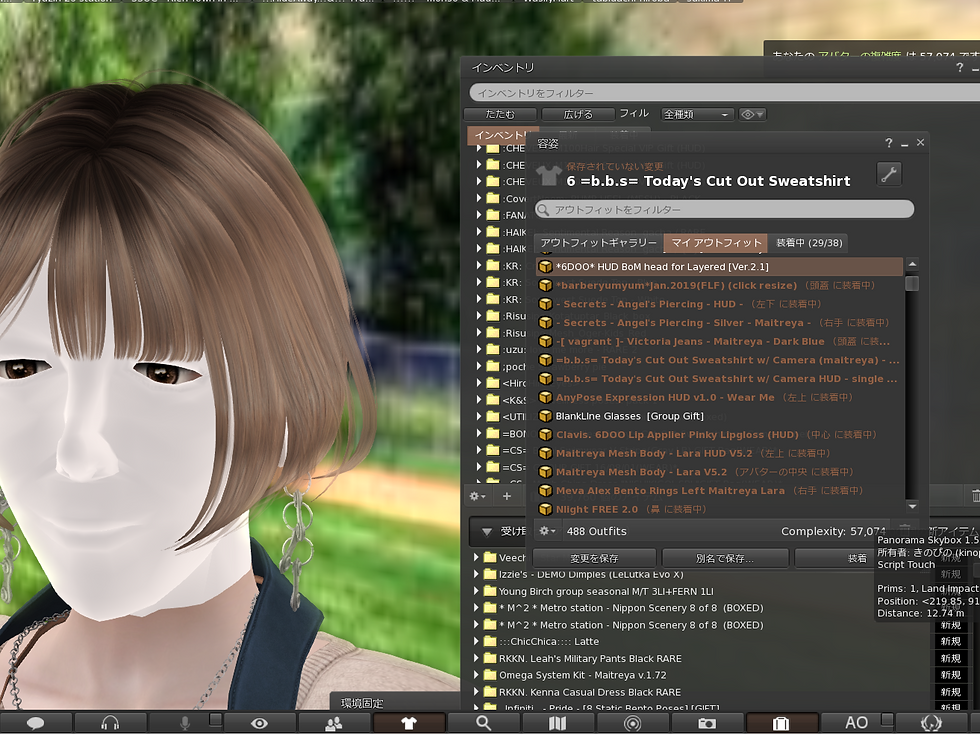980x735 pixels.
Task: Toggle the checkbox on the microphone button
Action: point(215,719)
